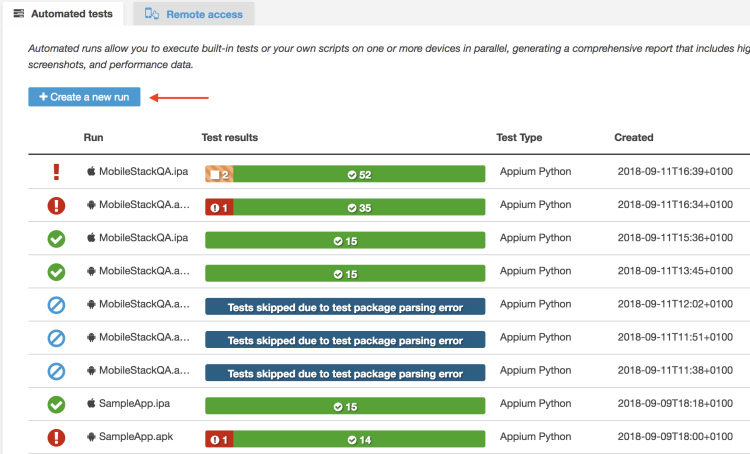Click the green checkmark beside SampleApp.ipa
The height and width of the screenshot is (454, 750).
coord(57,405)
